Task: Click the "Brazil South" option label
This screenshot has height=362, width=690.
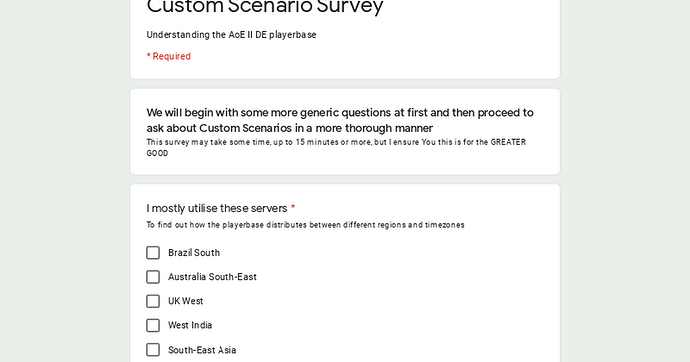Action: 194,253
